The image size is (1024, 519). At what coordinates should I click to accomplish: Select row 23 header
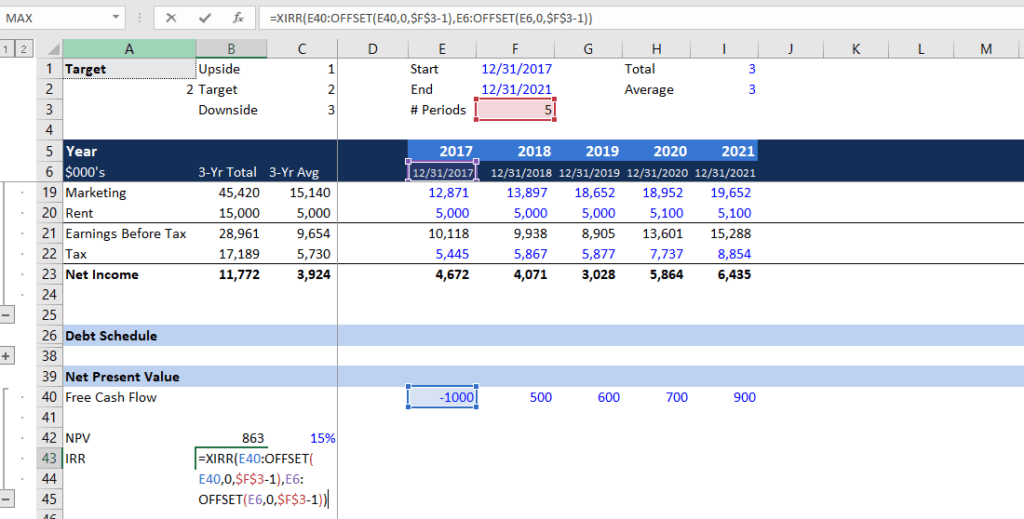49,274
